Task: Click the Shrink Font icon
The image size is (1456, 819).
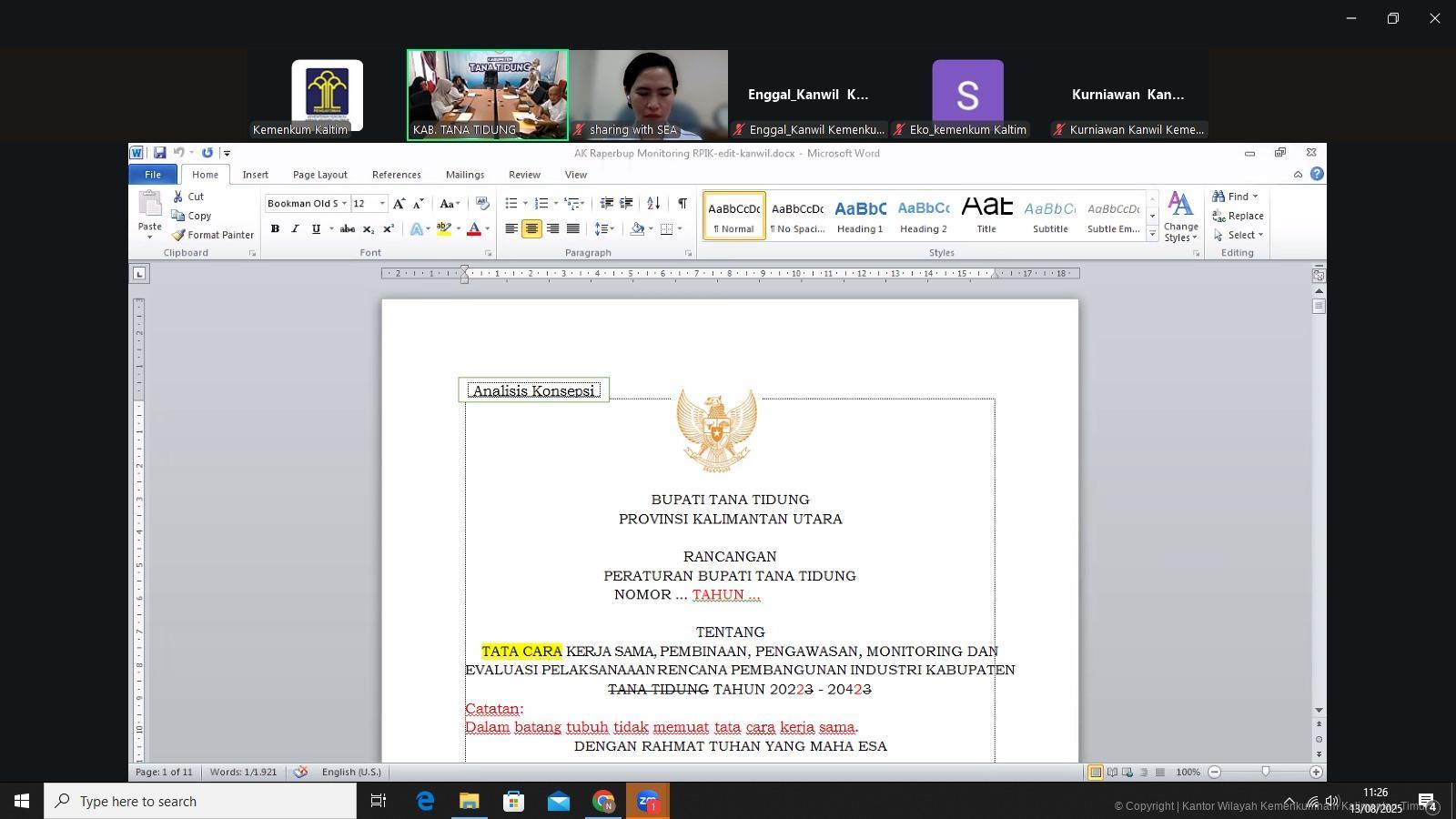Action: [x=419, y=204]
